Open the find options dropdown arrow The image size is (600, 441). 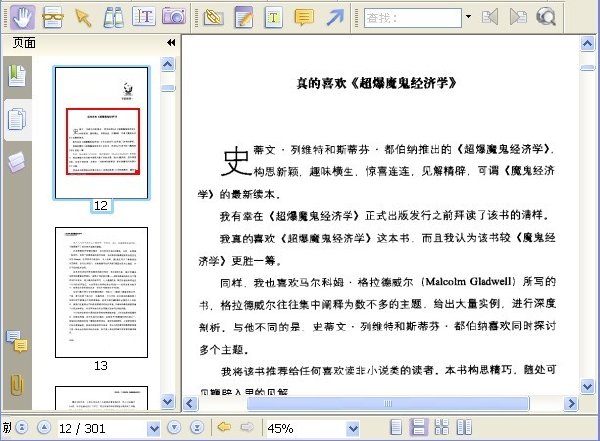click(468, 17)
